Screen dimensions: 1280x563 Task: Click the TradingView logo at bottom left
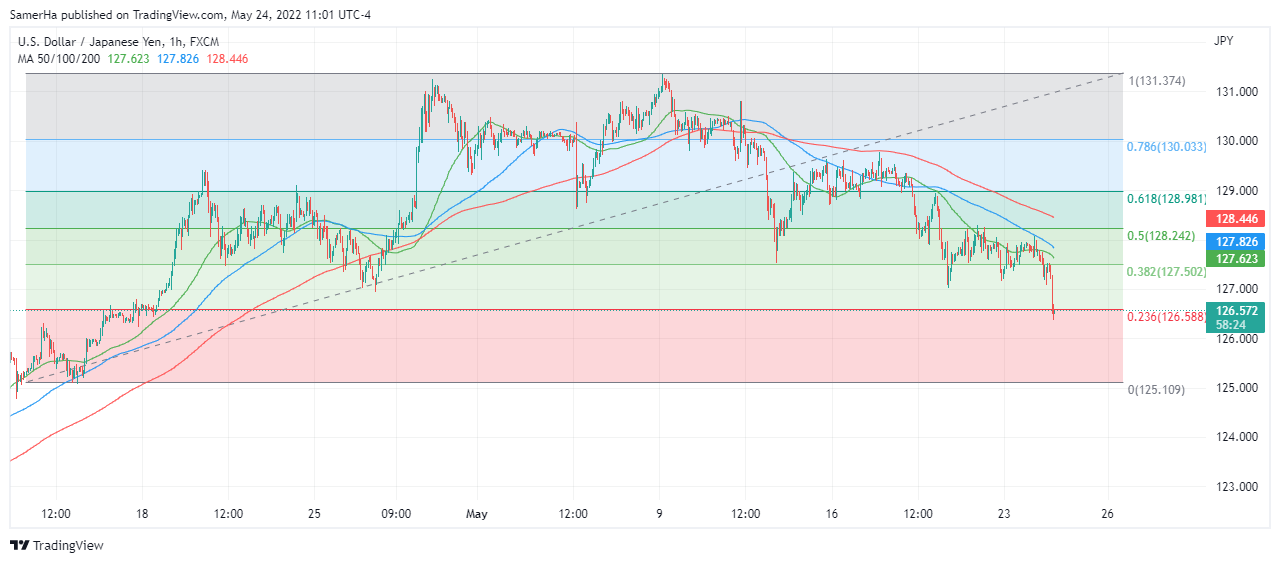coord(57,545)
